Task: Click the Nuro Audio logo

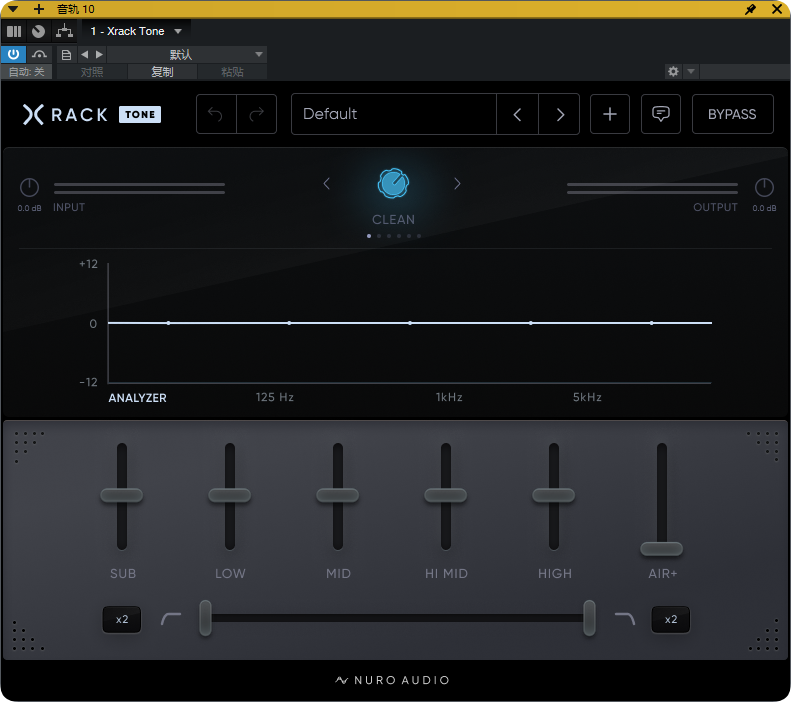Action: click(392, 680)
